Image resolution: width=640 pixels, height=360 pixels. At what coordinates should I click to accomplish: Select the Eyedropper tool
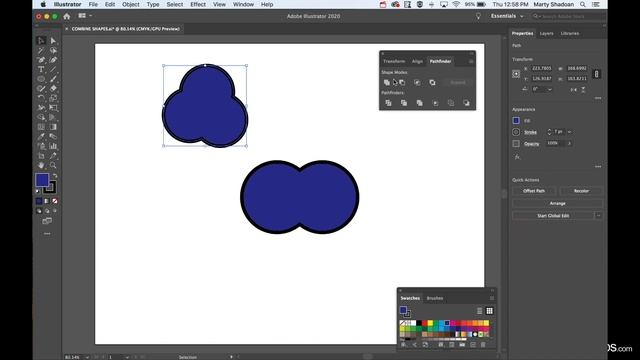(x=41, y=137)
